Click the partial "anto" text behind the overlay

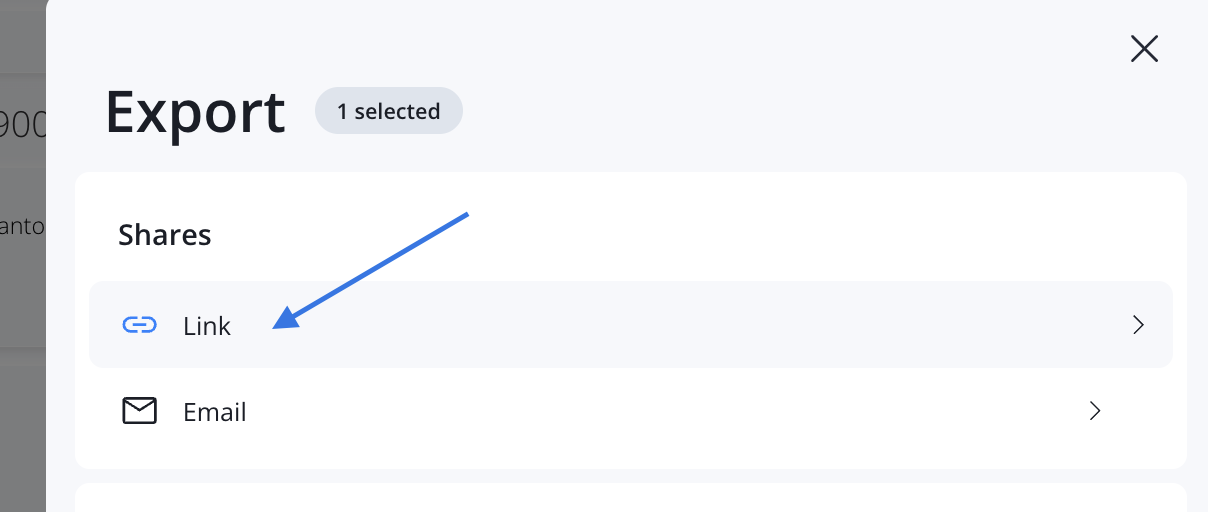tap(22, 226)
